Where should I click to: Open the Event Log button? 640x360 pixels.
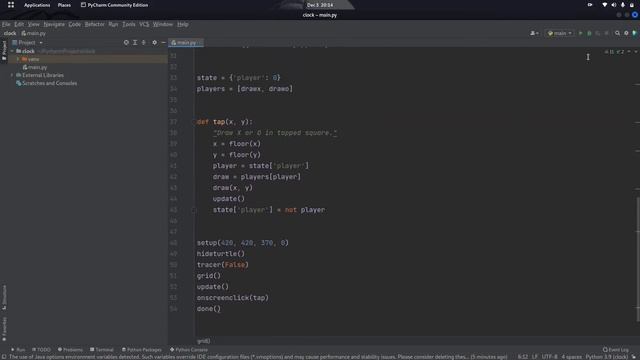tap(616, 350)
